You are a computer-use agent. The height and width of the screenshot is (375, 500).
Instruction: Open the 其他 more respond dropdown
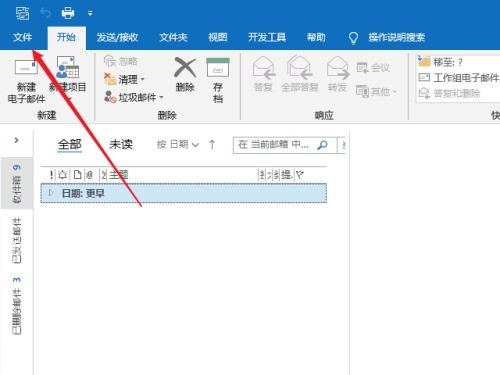pyautogui.click(x=377, y=91)
